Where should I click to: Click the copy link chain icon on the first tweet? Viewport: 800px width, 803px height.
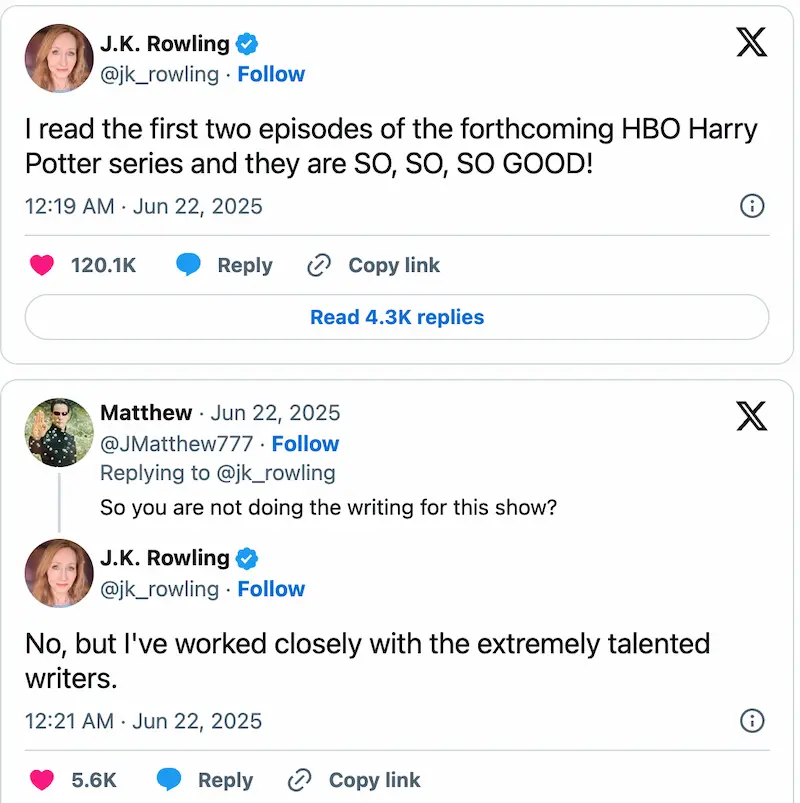coord(319,265)
